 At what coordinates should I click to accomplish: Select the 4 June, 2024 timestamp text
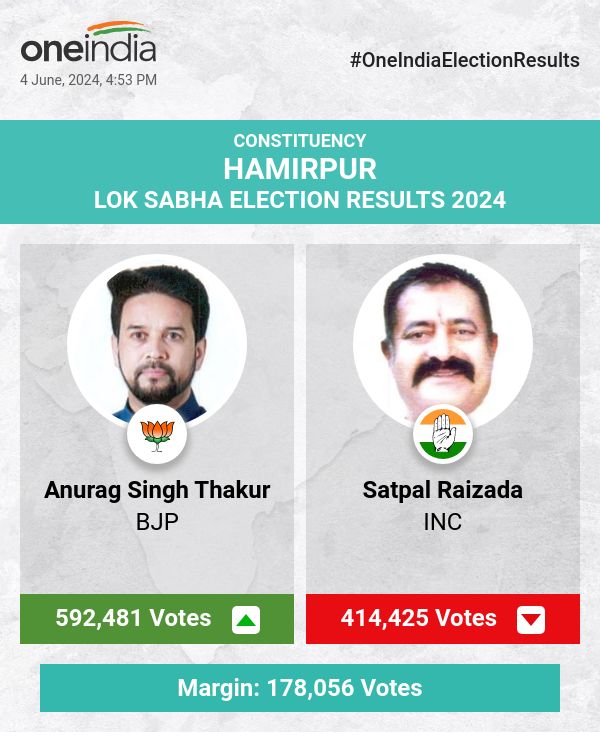point(88,80)
